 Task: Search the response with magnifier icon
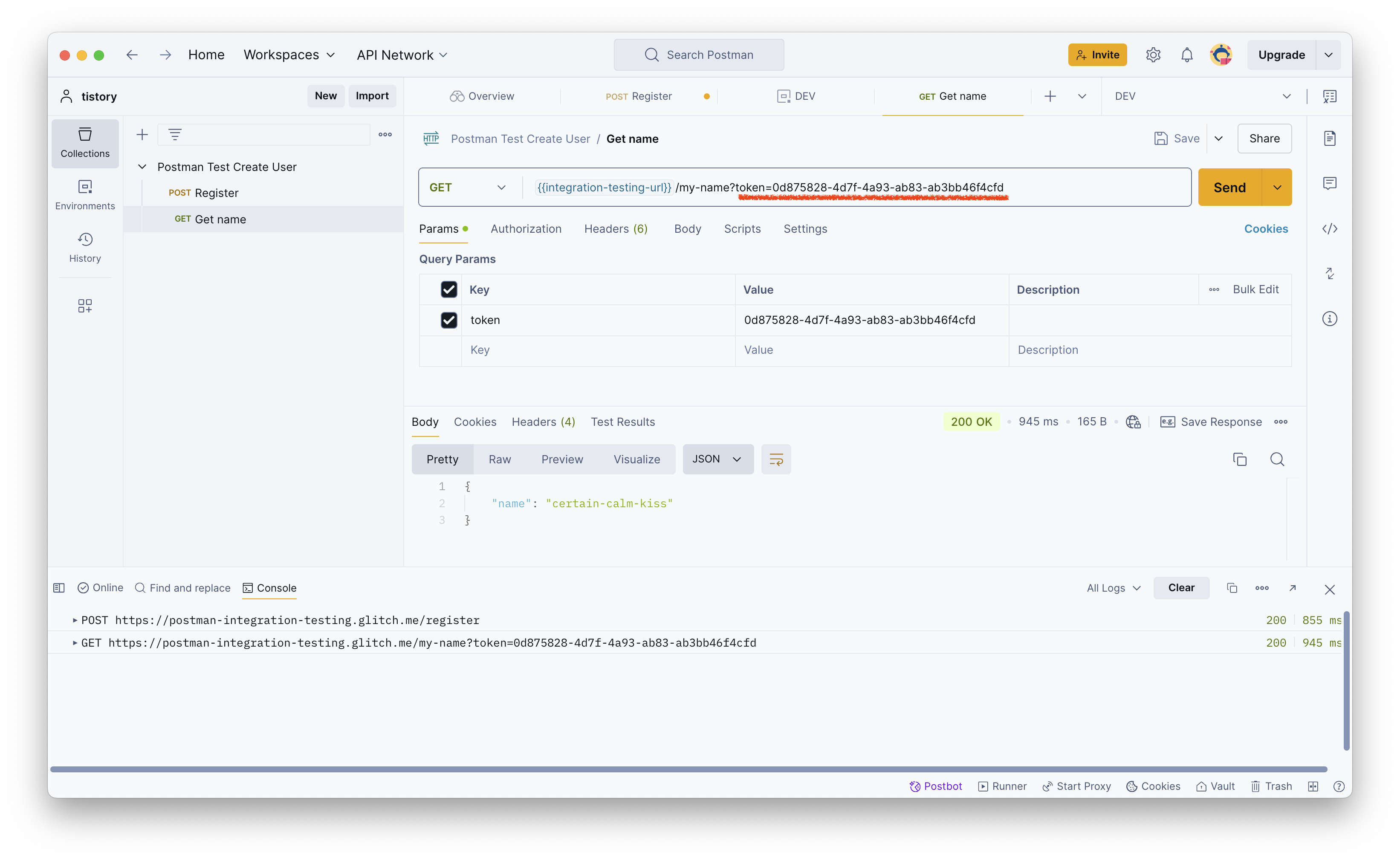point(1277,459)
